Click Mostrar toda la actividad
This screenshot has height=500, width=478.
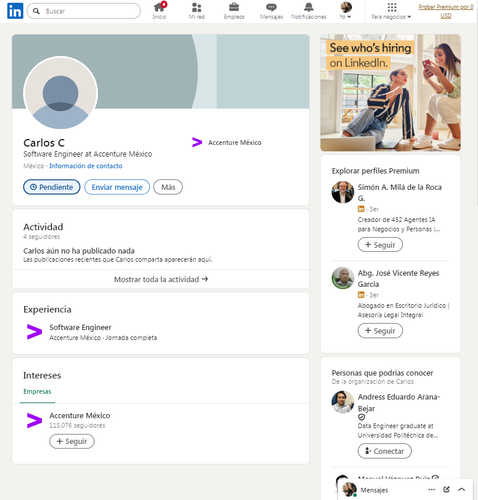coord(161,279)
